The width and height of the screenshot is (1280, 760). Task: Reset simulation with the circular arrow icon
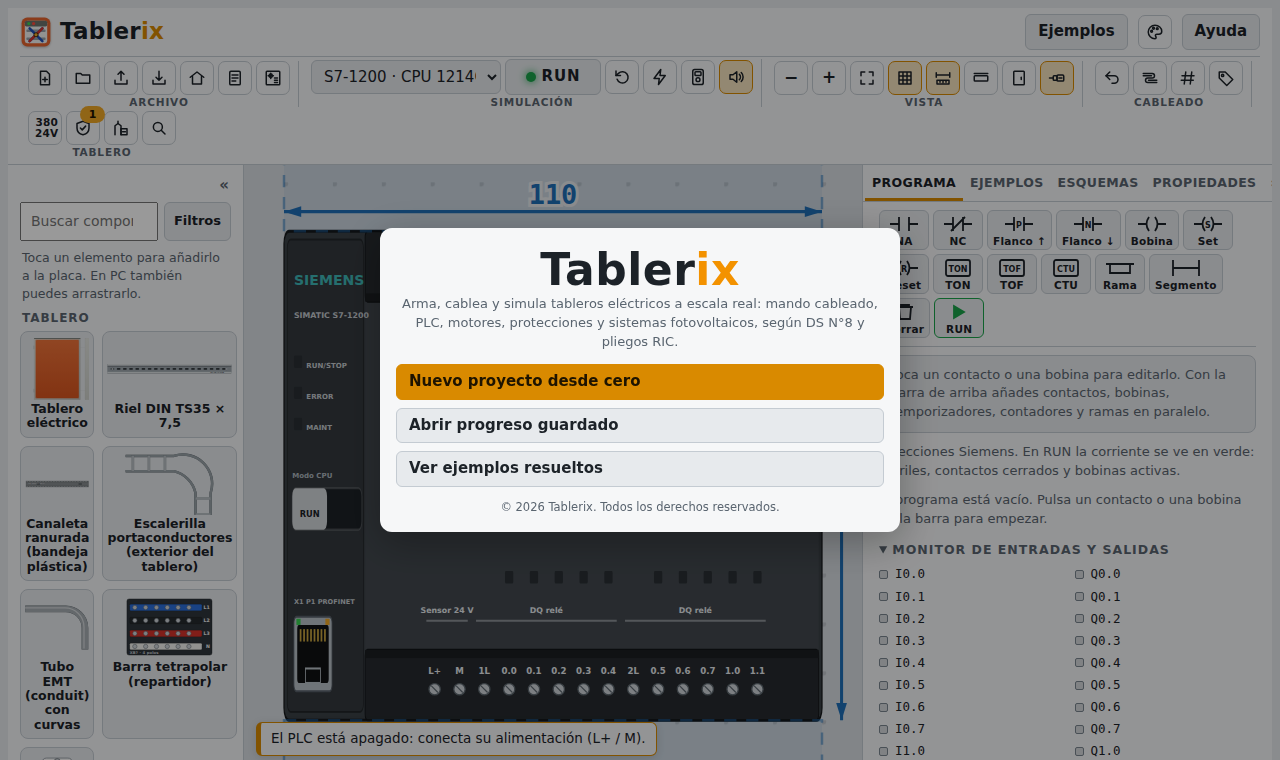(x=622, y=77)
